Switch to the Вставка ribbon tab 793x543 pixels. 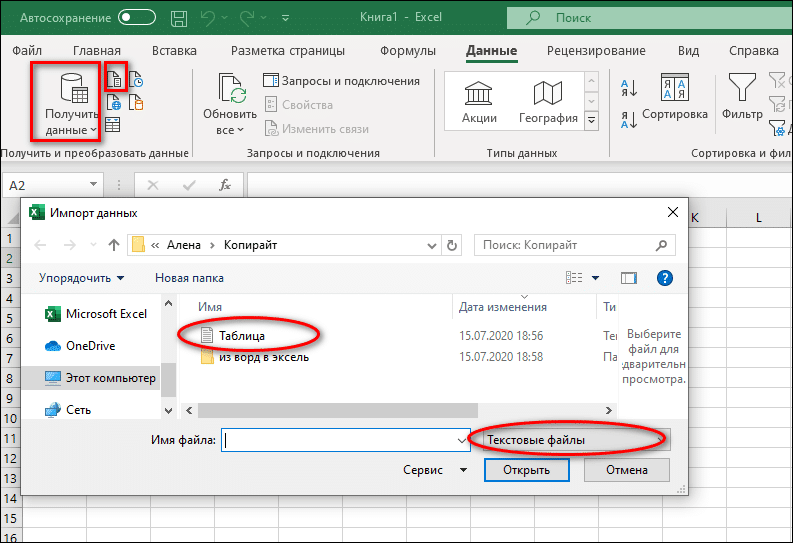point(175,51)
